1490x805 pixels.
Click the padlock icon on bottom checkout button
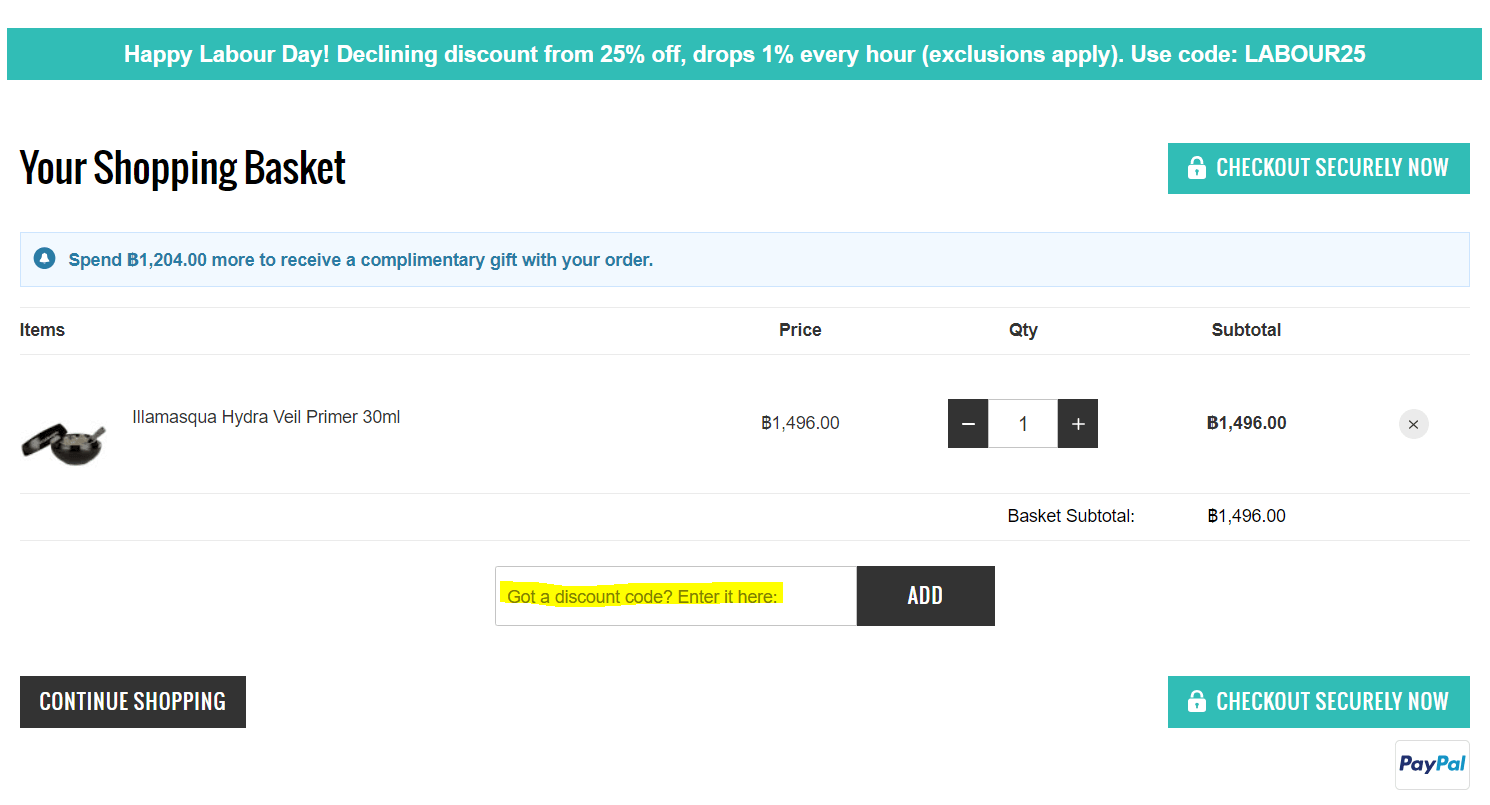point(1196,702)
